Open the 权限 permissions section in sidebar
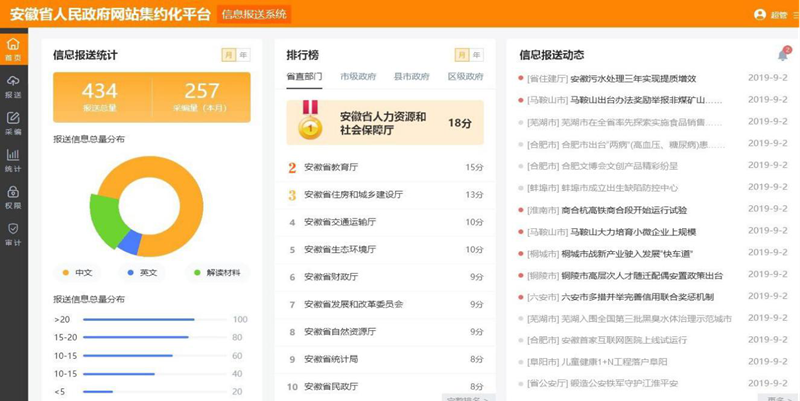This screenshot has height=401, width=800. point(13,198)
